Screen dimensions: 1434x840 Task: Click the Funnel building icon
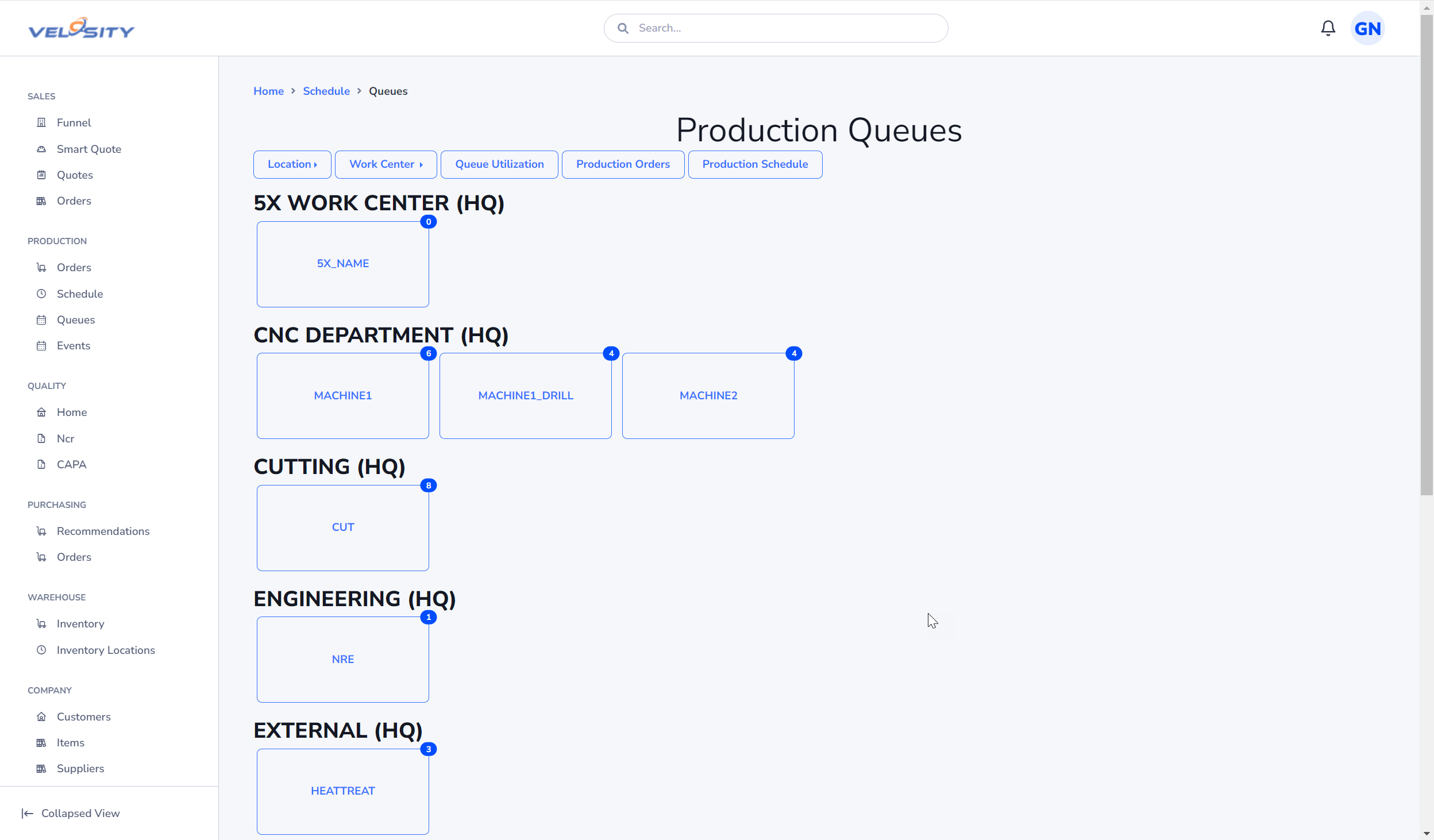click(41, 122)
